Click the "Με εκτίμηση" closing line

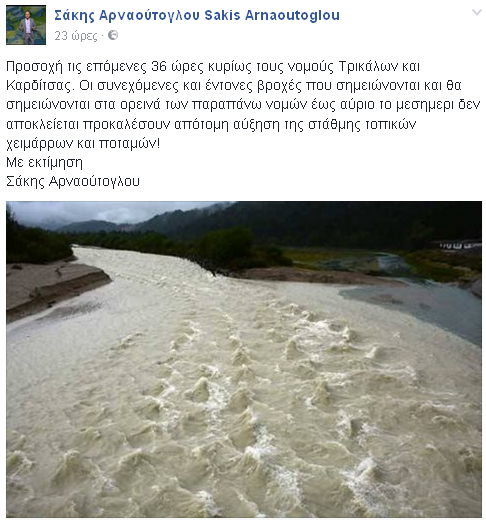click(44, 162)
